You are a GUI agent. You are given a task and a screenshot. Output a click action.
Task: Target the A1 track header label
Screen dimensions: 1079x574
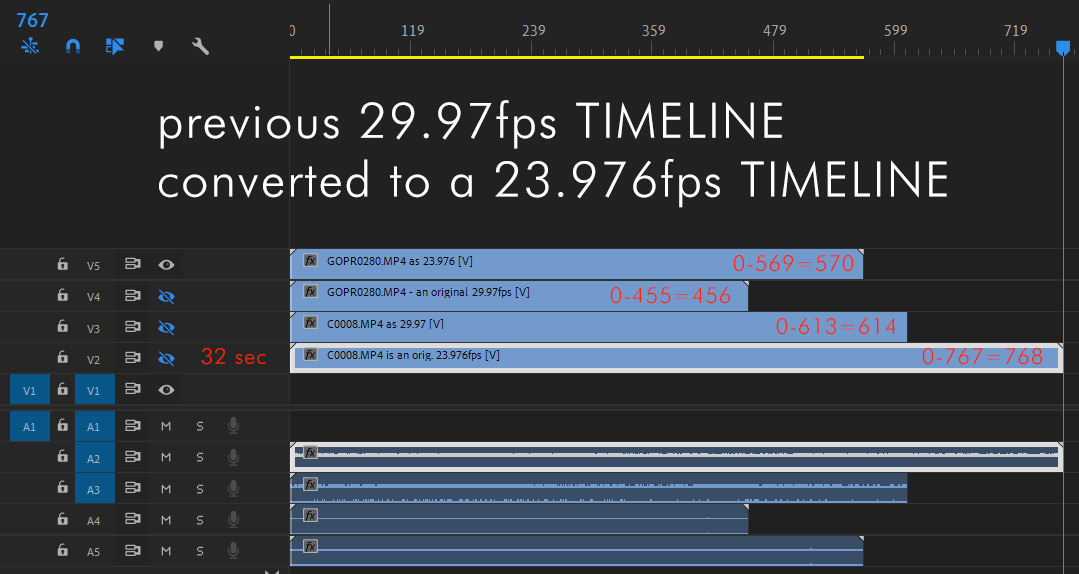point(94,427)
